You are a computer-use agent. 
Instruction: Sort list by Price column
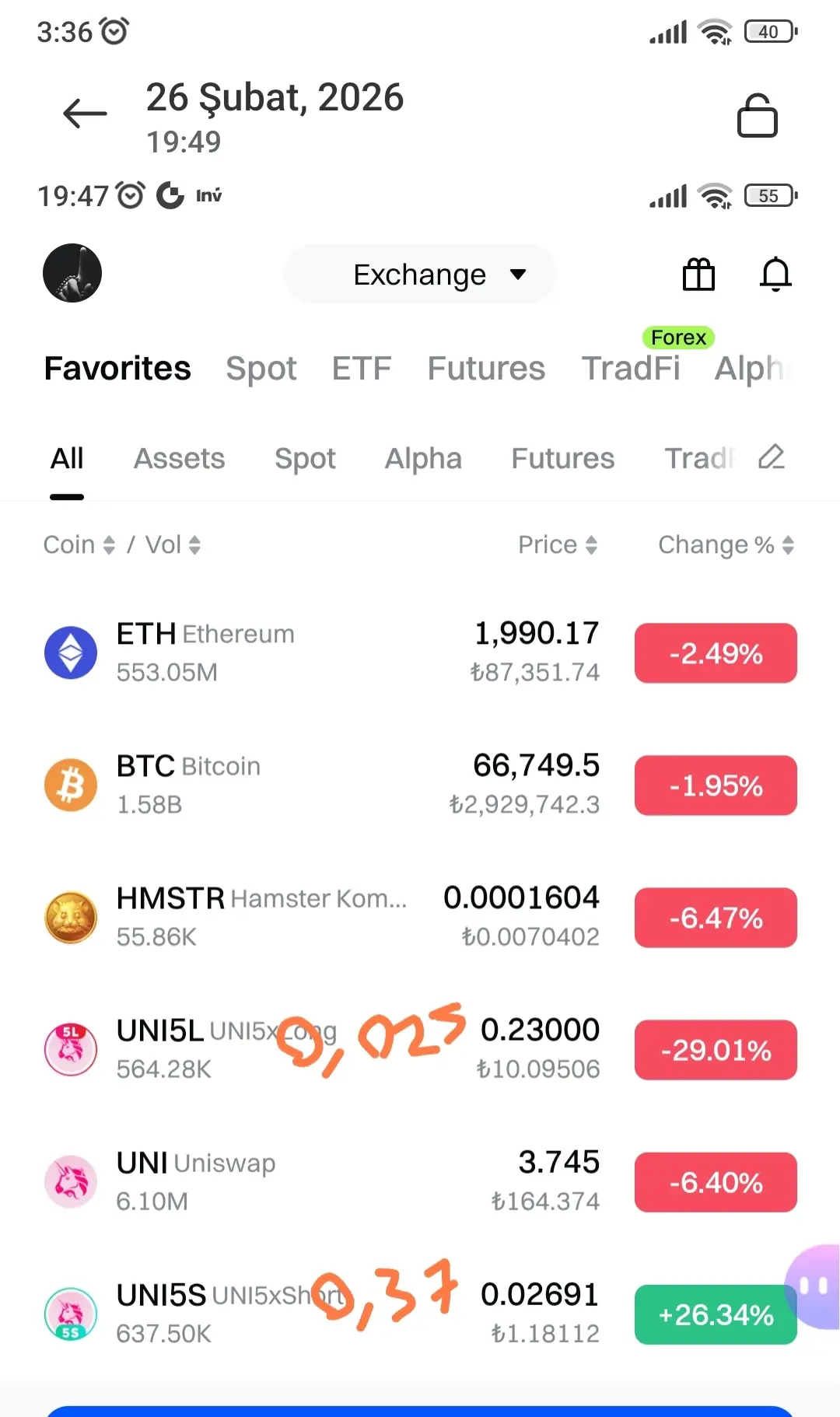click(558, 544)
